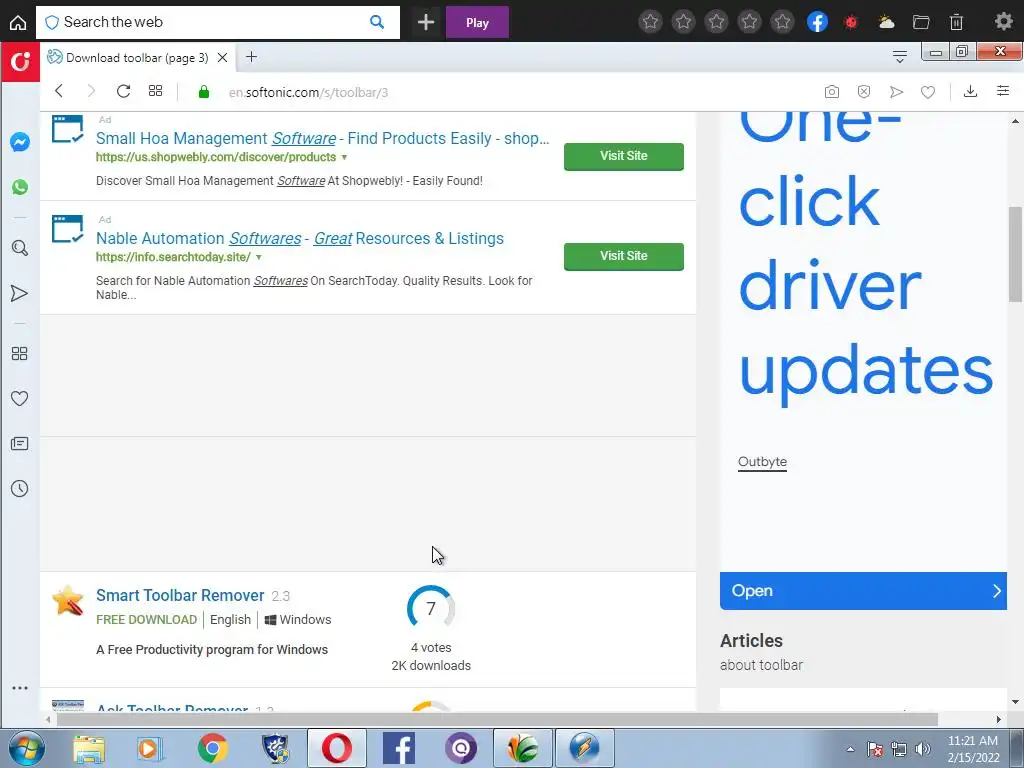Click the page scroll down arrow
Screen dimensions: 1024x768
(x=1015, y=702)
